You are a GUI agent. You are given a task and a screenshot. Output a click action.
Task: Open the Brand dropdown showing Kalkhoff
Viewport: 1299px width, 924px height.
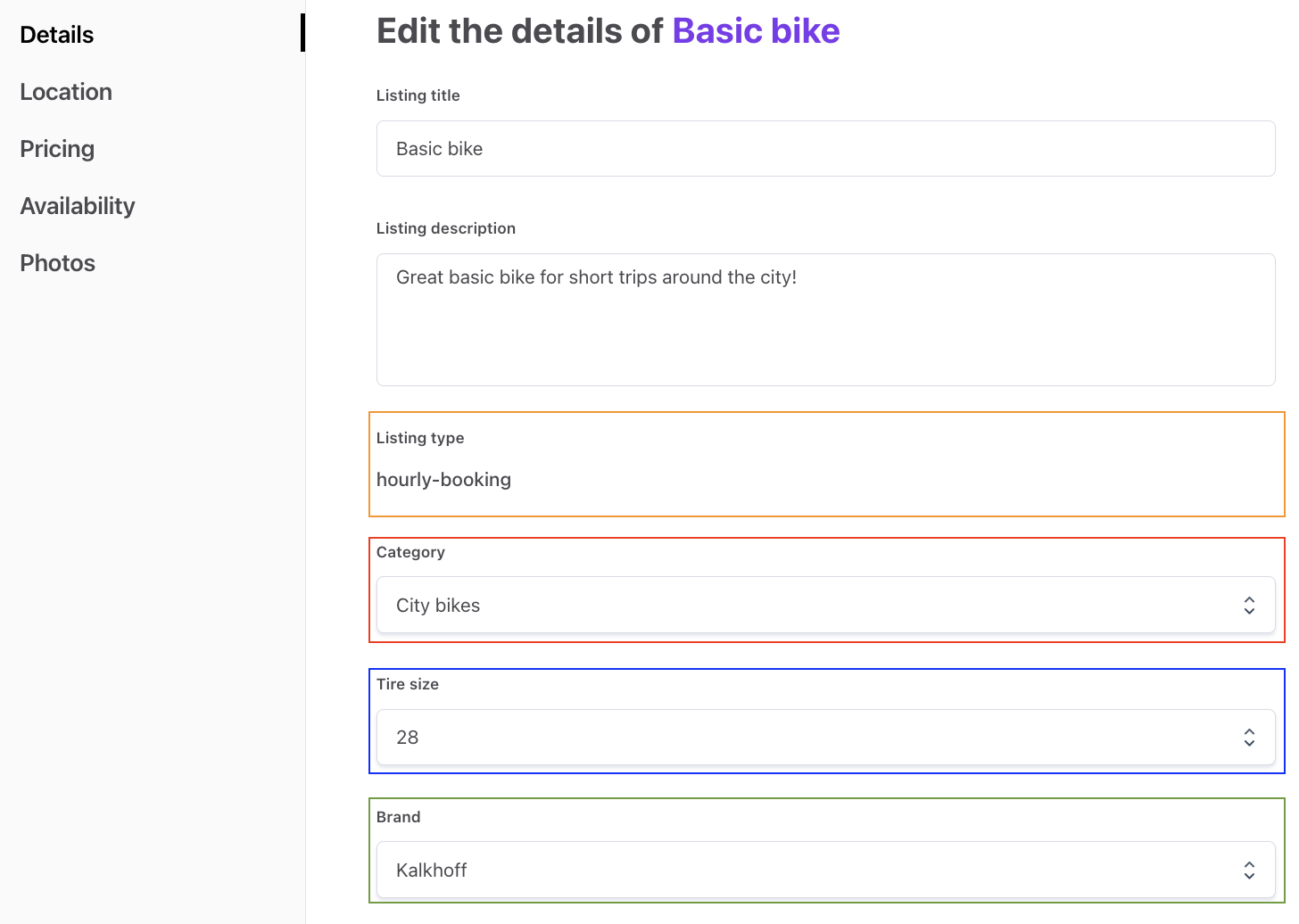[803, 870]
